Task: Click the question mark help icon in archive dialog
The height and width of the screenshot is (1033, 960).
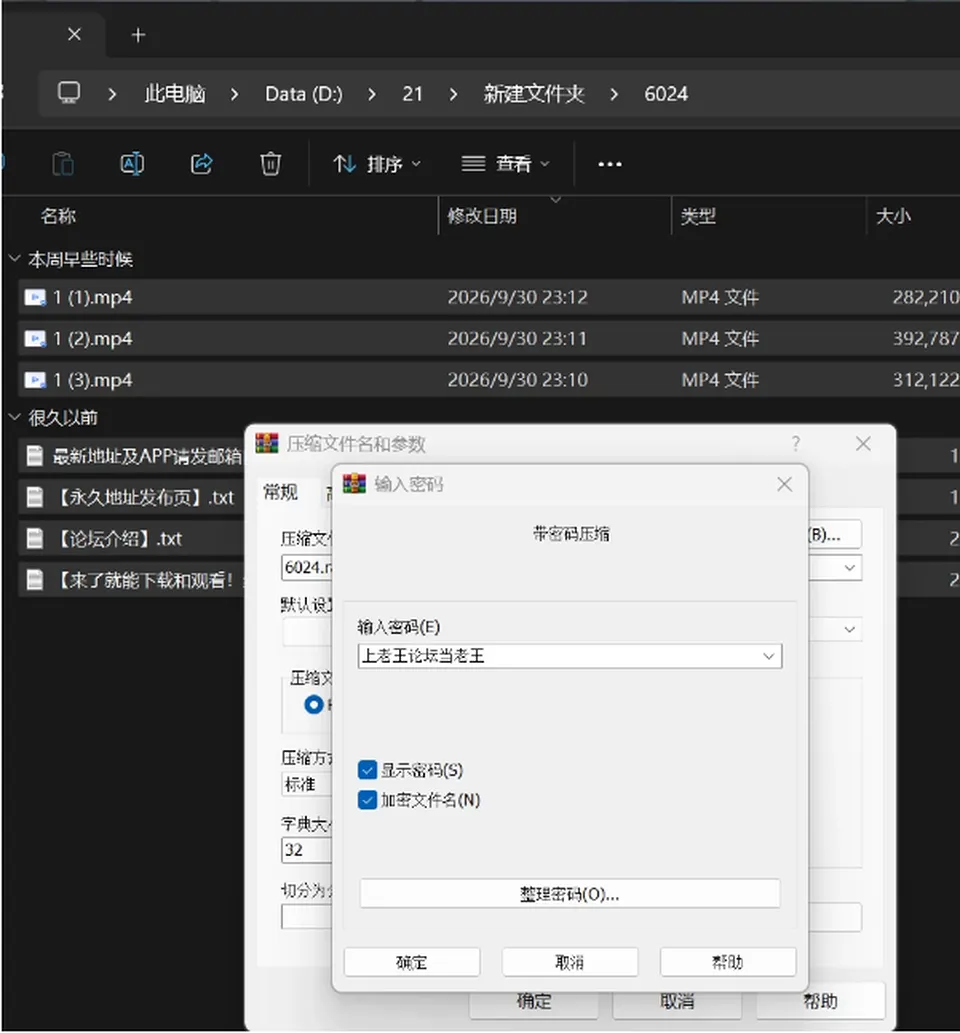Action: pyautogui.click(x=796, y=443)
